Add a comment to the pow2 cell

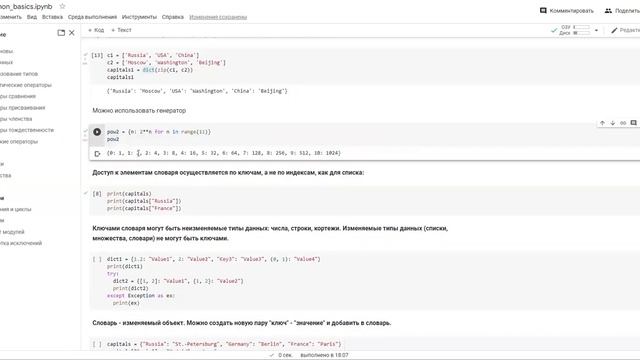pos(633,123)
